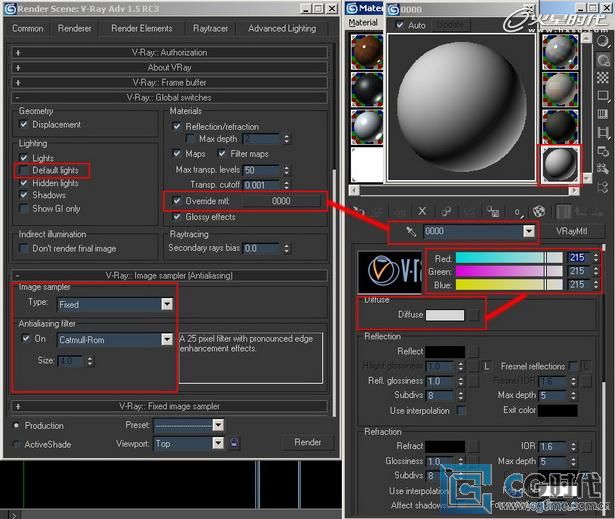Viewport: 615px width, 519px height.
Task: Toggle Show Map in Viewport icon
Action: (x=539, y=211)
